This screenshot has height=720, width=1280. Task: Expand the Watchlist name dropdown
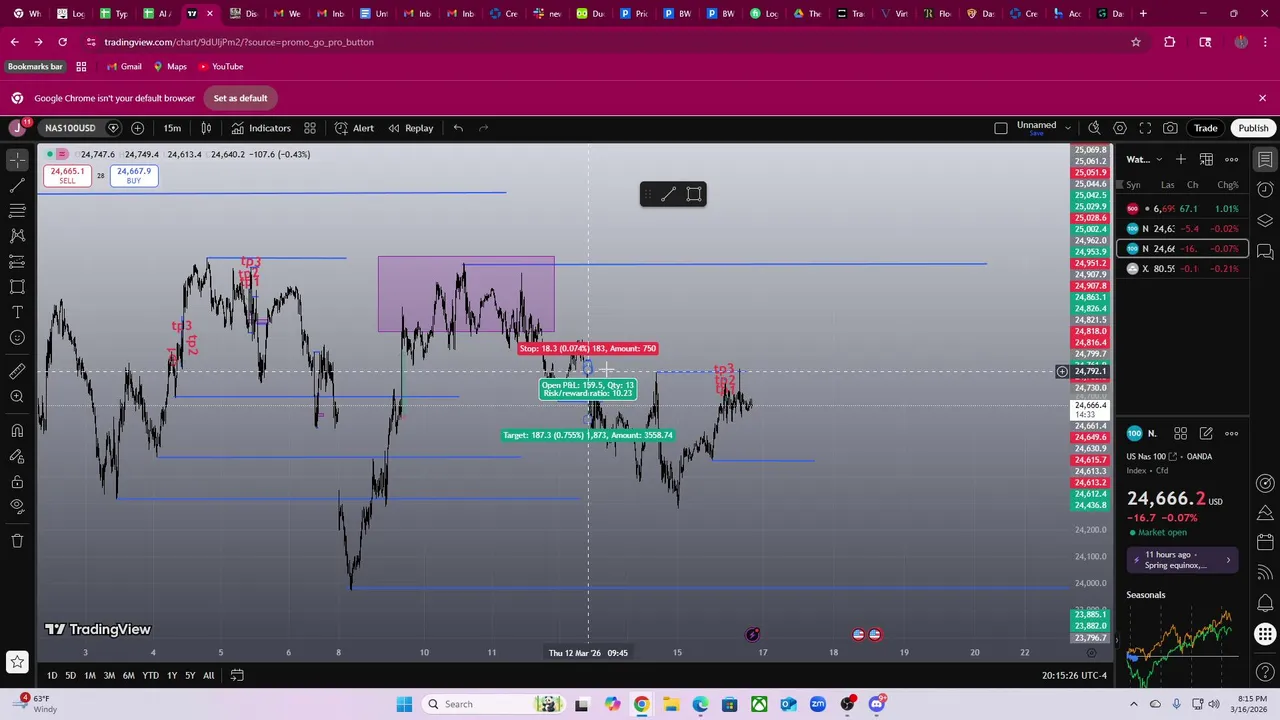(1144, 159)
